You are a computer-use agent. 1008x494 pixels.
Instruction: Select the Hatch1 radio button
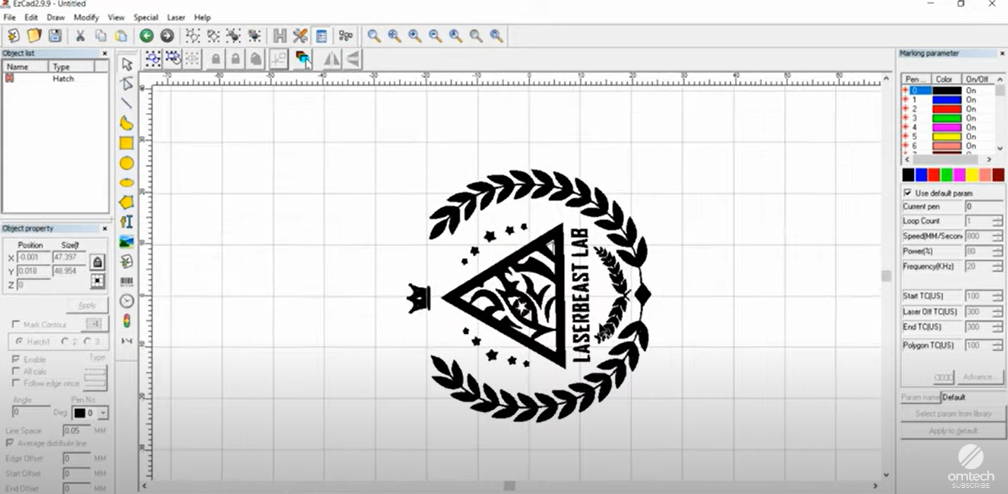click(x=21, y=341)
